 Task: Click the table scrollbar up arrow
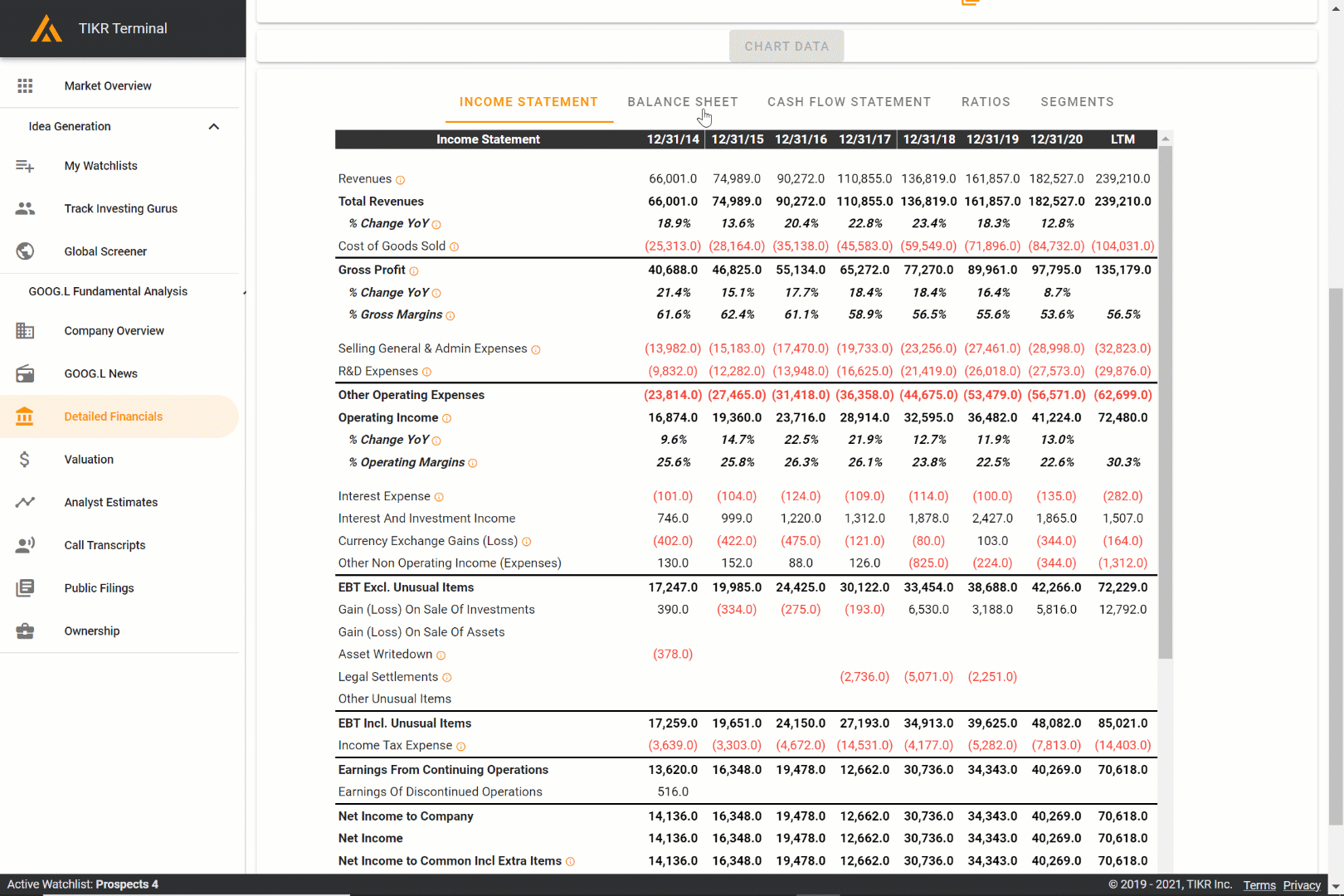click(1165, 139)
